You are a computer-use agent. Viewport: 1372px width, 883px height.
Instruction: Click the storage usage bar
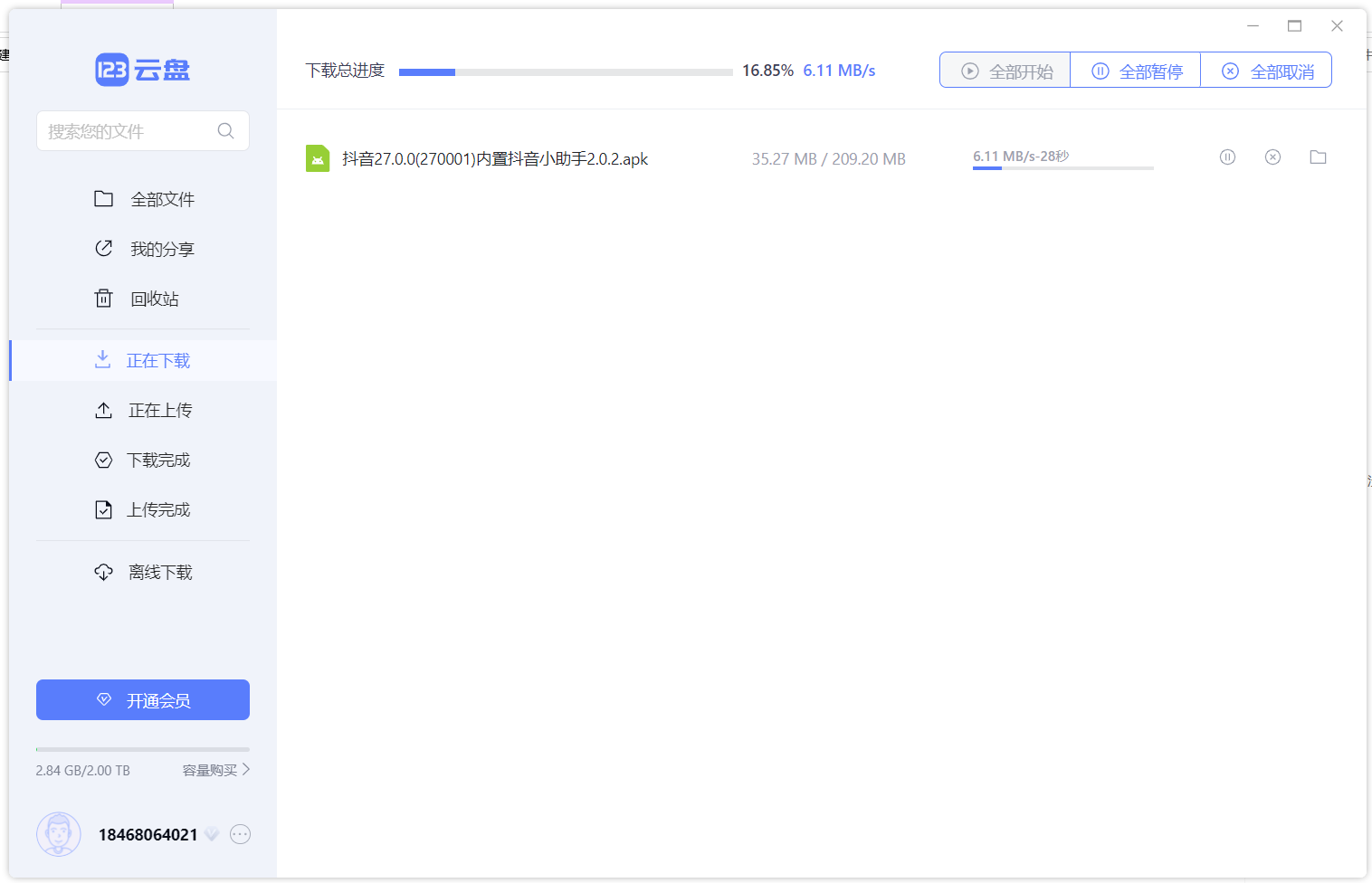tap(143, 749)
